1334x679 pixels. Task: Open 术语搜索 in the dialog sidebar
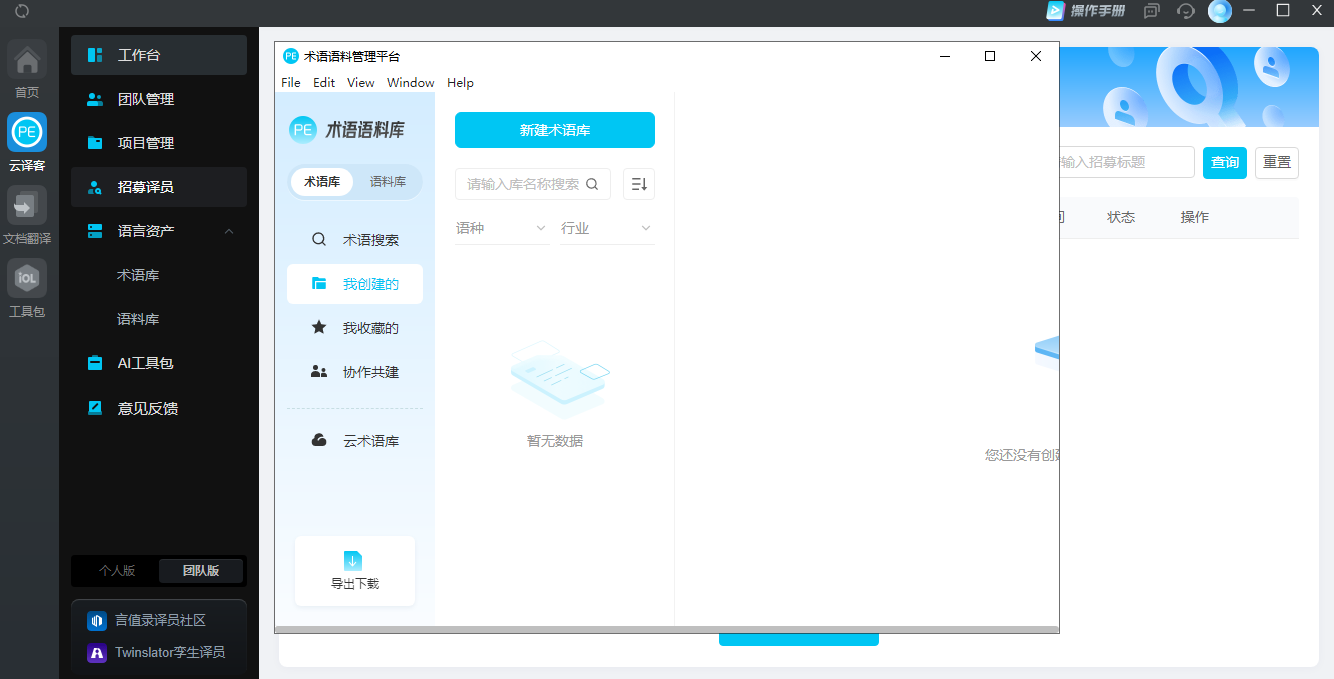pyautogui.click(x=354, y=239)
